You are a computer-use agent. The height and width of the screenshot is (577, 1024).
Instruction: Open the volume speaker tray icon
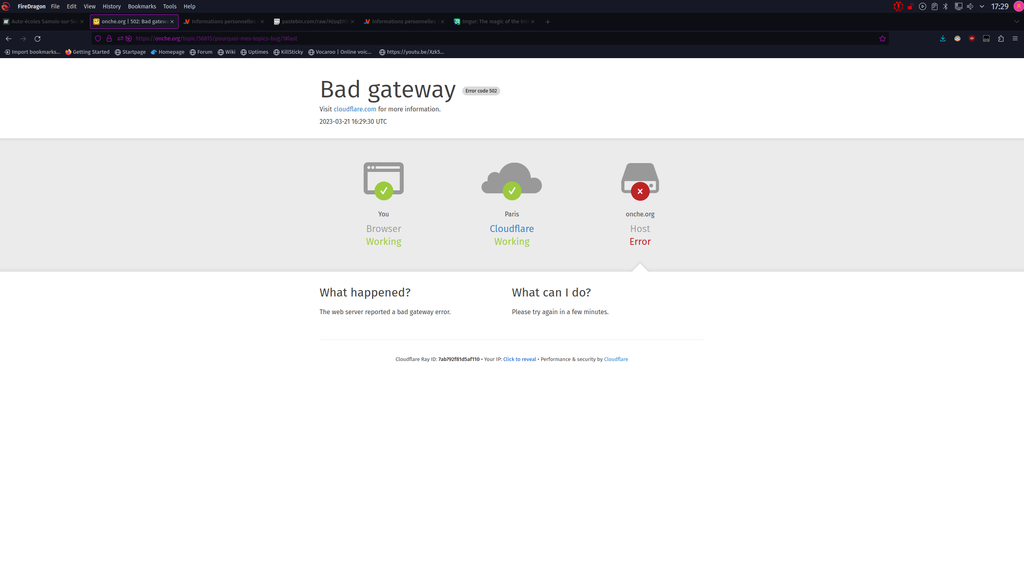970,7
